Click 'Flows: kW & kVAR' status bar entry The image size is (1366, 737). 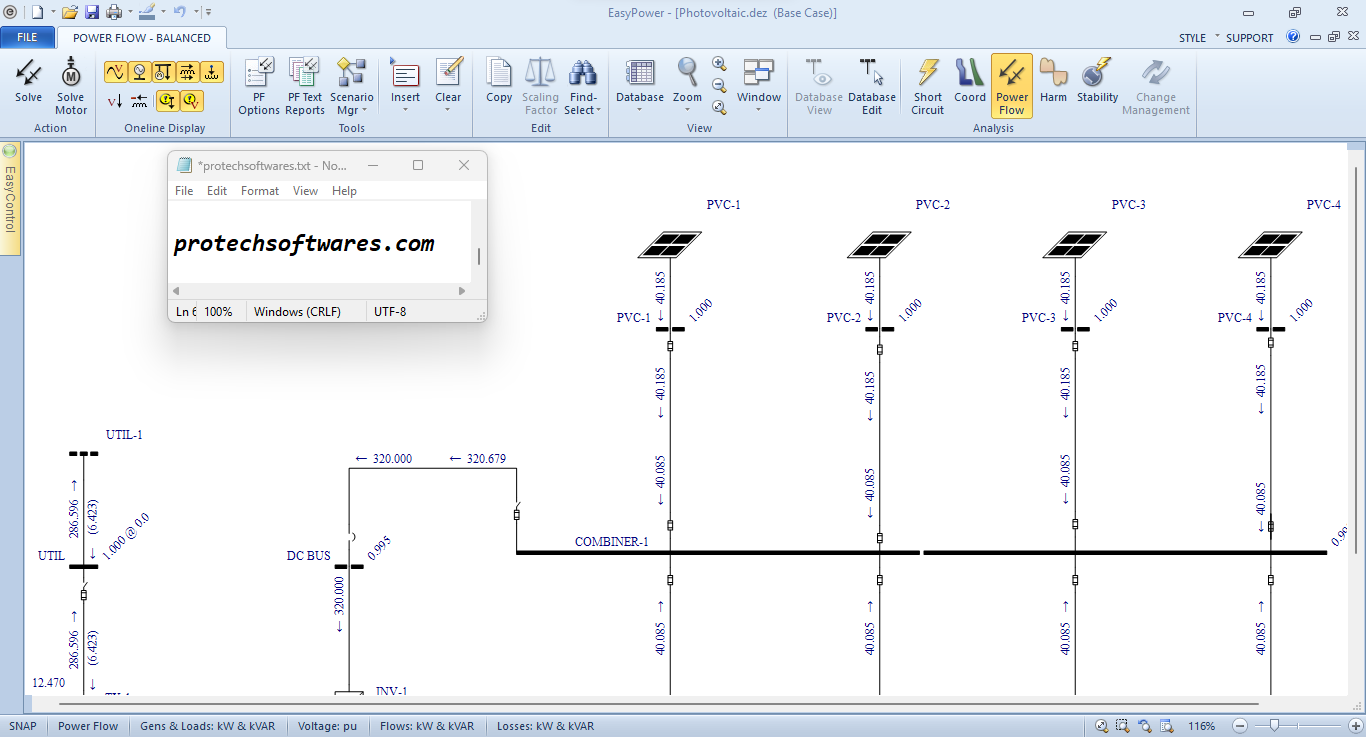427,726
